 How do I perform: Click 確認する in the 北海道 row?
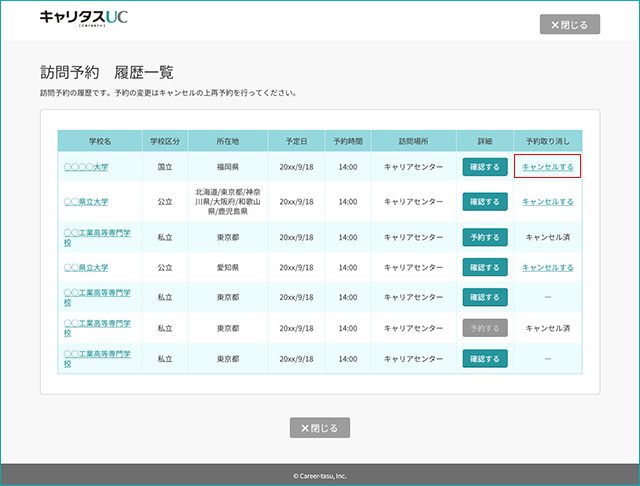click(x=485, y=202)
